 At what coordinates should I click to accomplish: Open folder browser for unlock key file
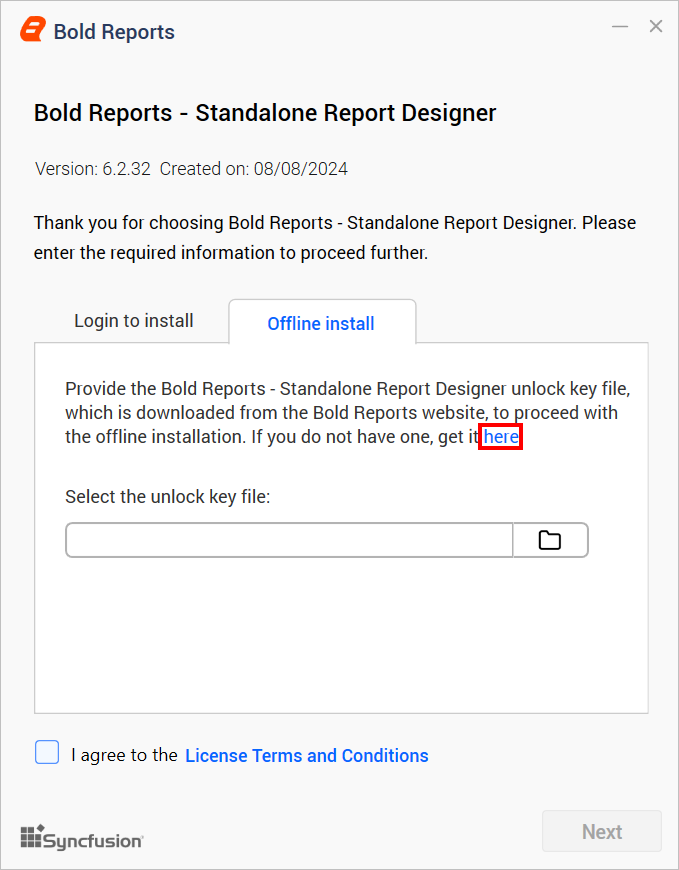550,540
